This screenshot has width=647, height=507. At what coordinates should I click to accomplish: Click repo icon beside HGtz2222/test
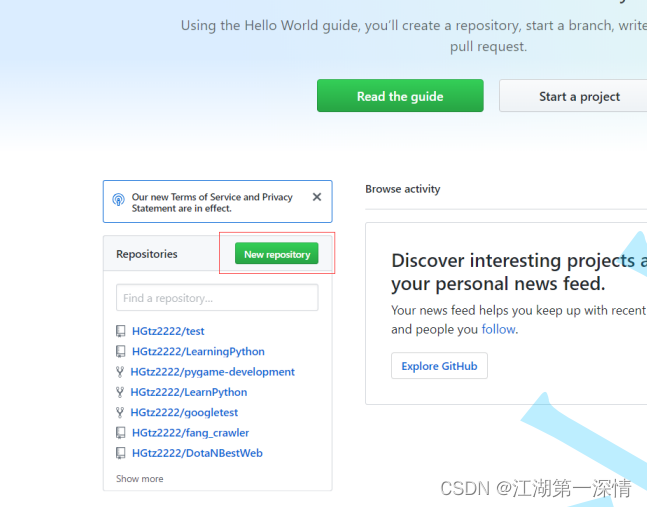coord(120,331)
